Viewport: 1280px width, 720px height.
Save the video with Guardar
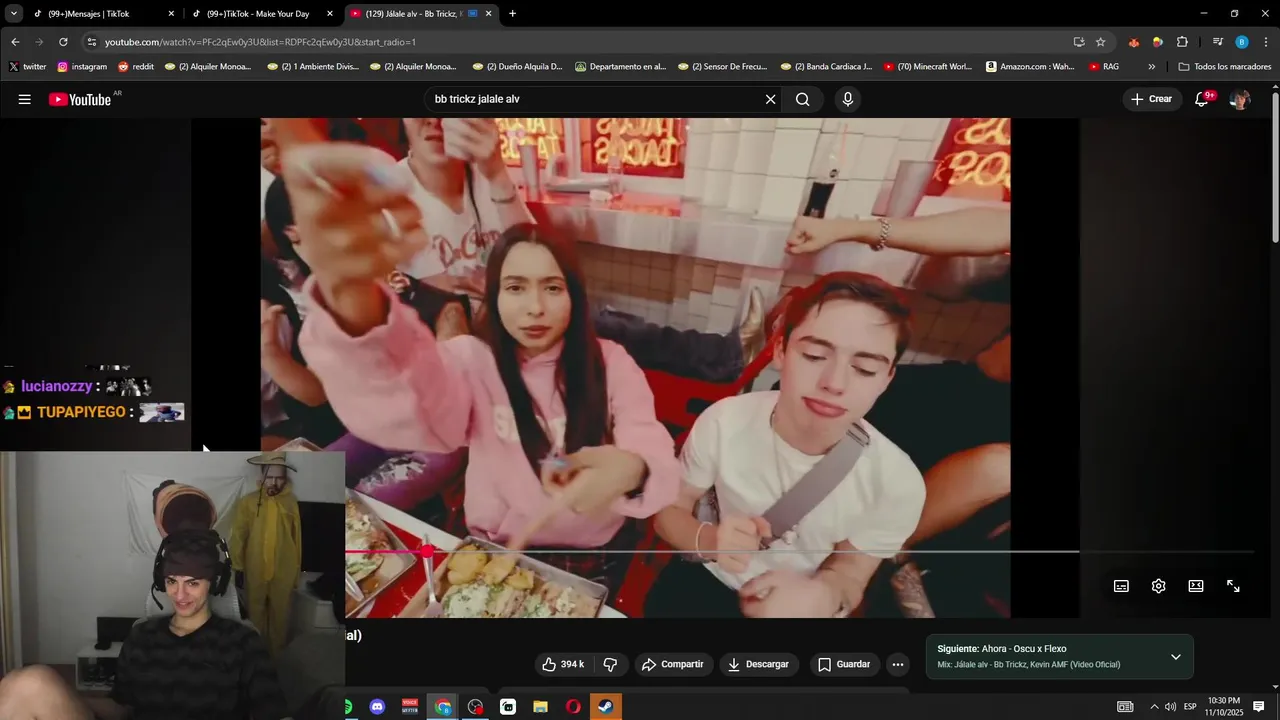click(844, 664)
